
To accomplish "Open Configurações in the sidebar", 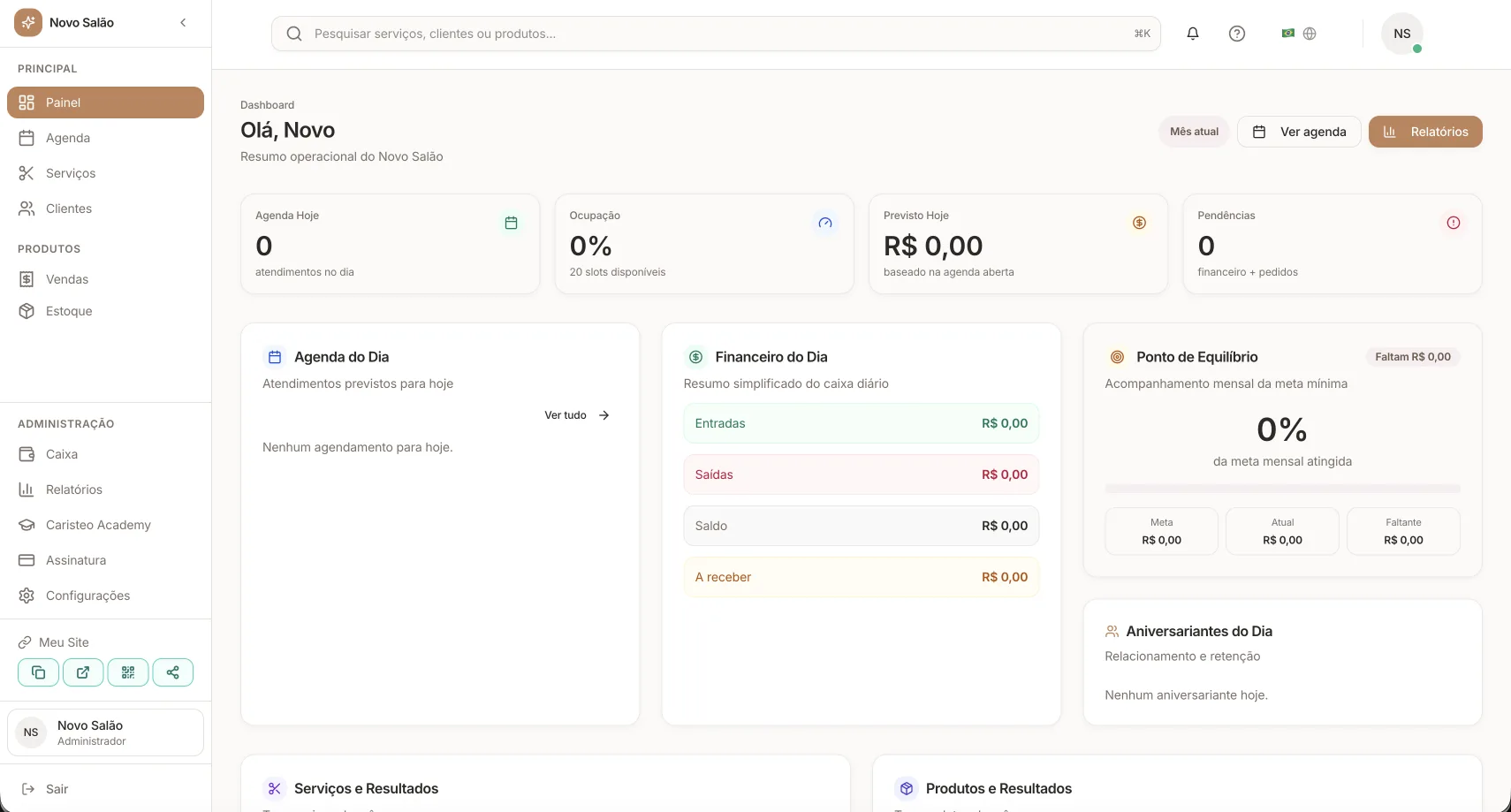I will pyautogui.click(x=105, y=596).
